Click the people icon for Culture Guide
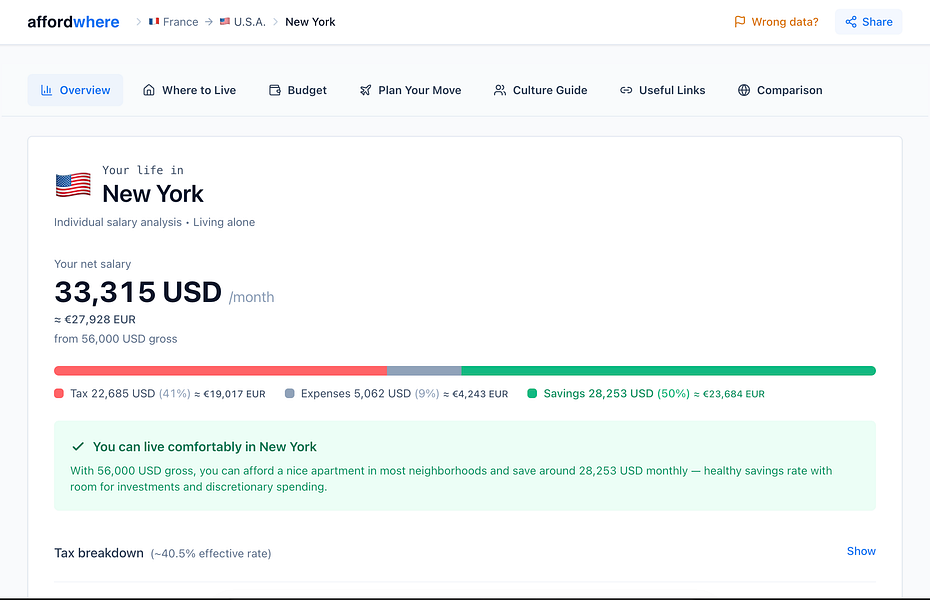Viewport: 930px width, 600px height. coord(500,90)
